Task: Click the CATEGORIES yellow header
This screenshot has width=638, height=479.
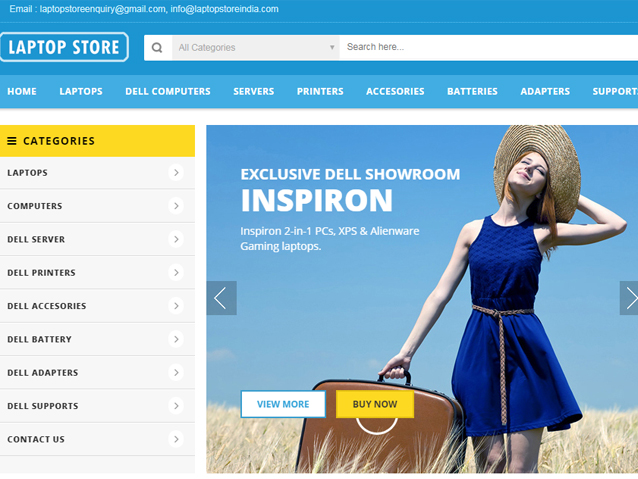Action: (x=97, y=141)
